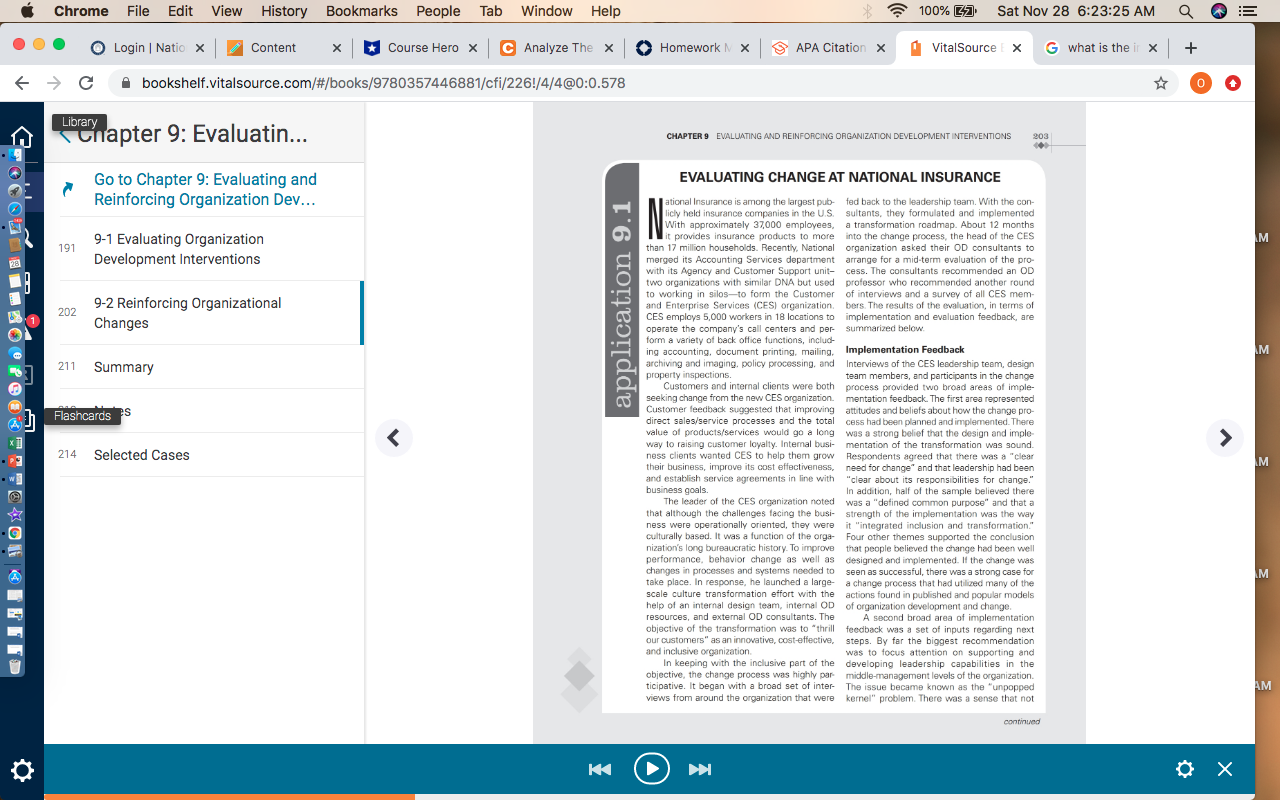Viewport: 1280px width, 800px height.
Task: Bookmark this page with the star icon
Action: (1161, 83)
